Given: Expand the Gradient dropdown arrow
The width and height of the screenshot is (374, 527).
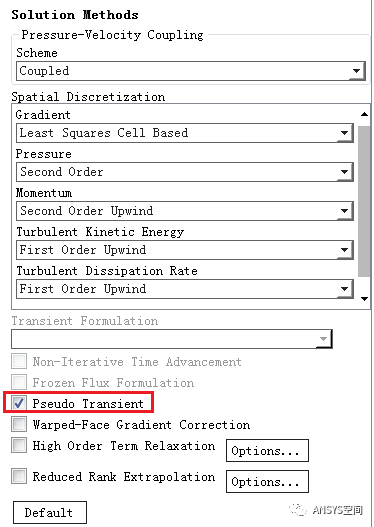Looking at the screenshot, I should pos(345,133).
